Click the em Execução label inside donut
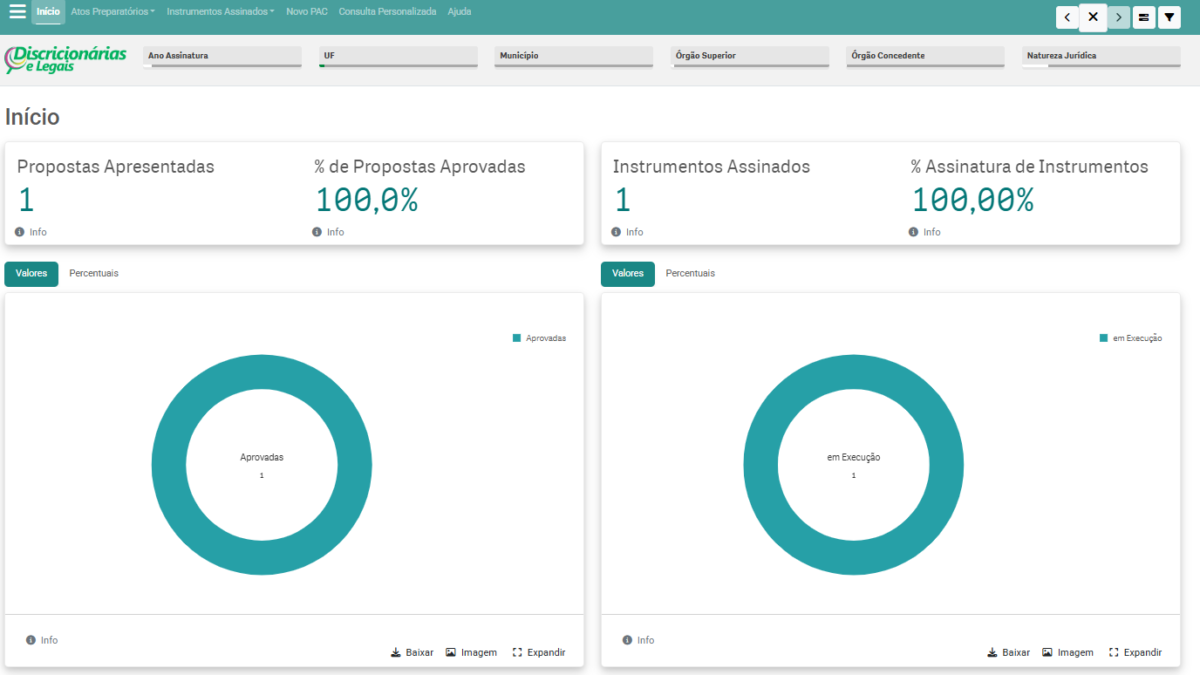This screenshot has width=1200, height=675. pyautogui.click(x=854, y=457)
